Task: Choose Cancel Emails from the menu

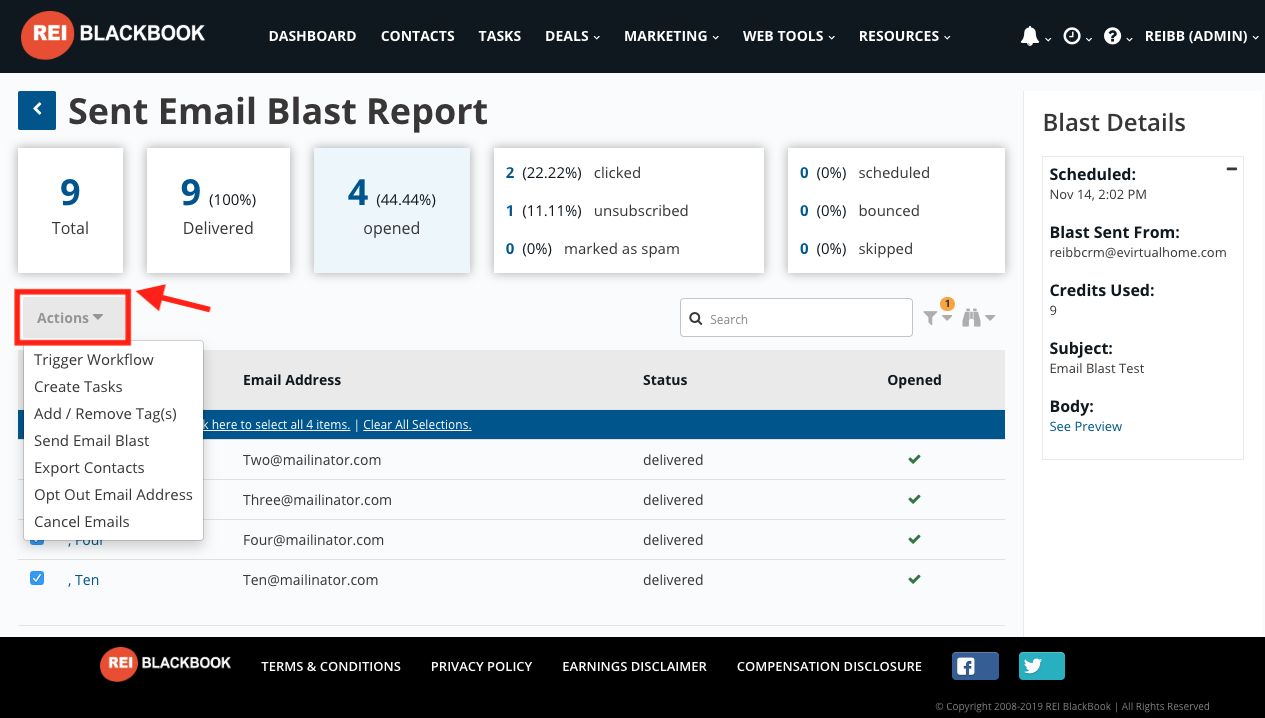Action: point(82,522)
